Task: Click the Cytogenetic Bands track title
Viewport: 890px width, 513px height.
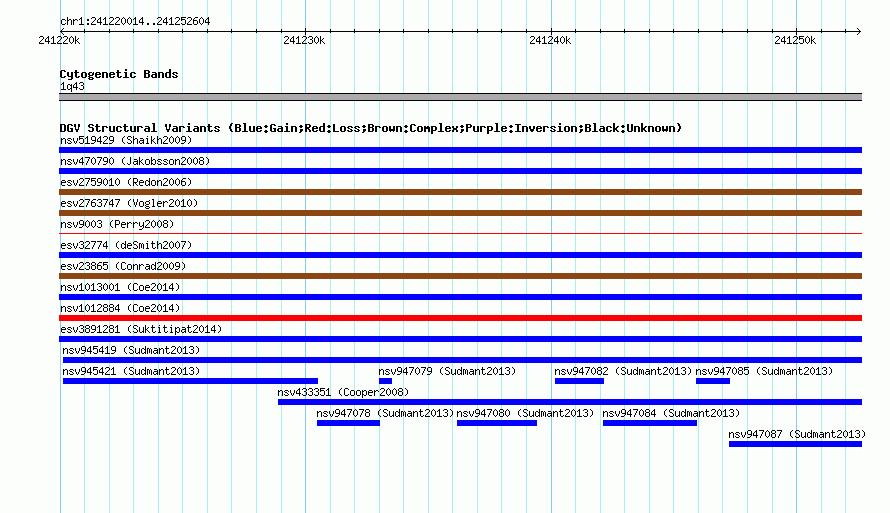Action: click(119, 74)
